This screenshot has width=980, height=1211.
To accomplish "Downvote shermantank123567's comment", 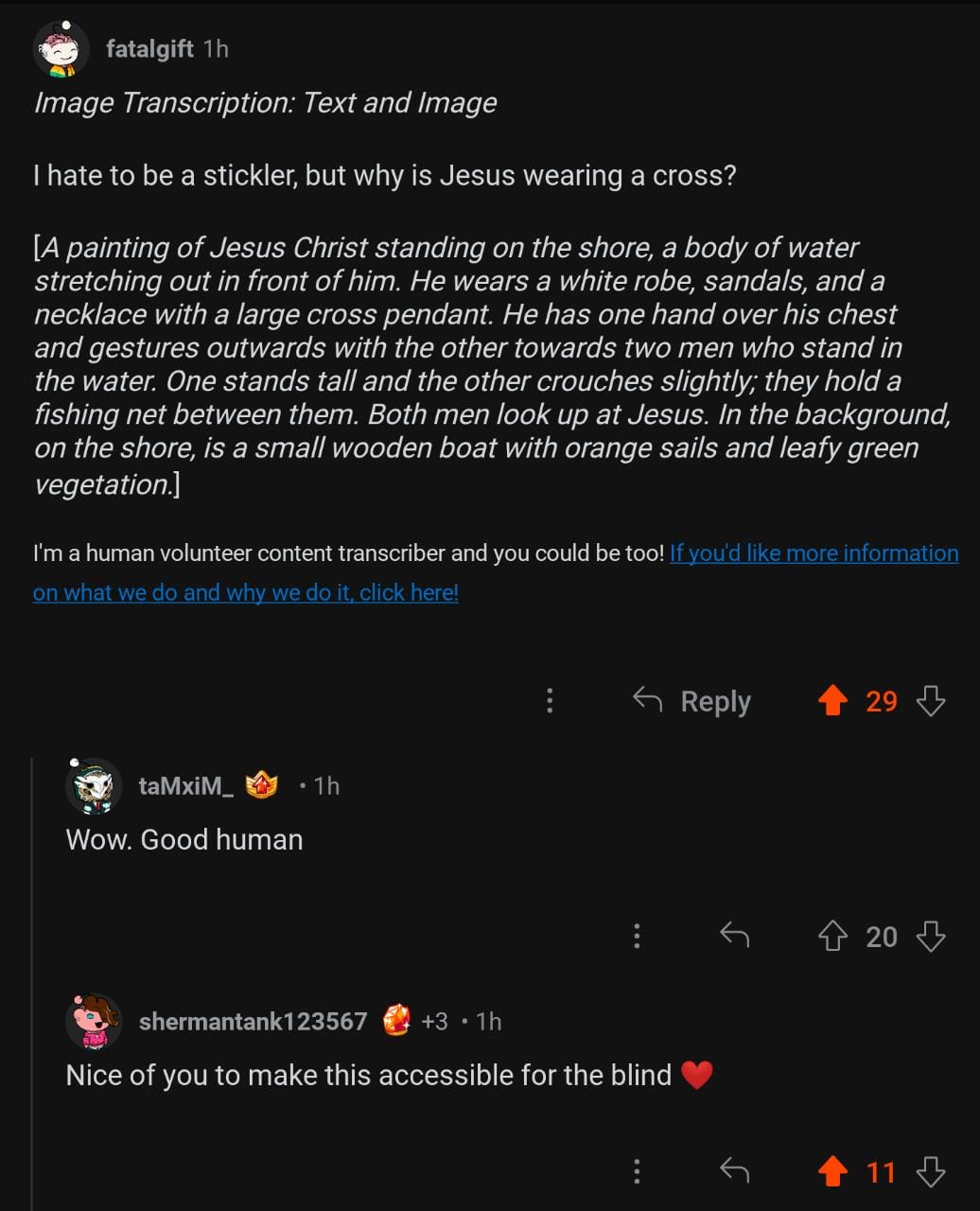I will pos(931,1172).
